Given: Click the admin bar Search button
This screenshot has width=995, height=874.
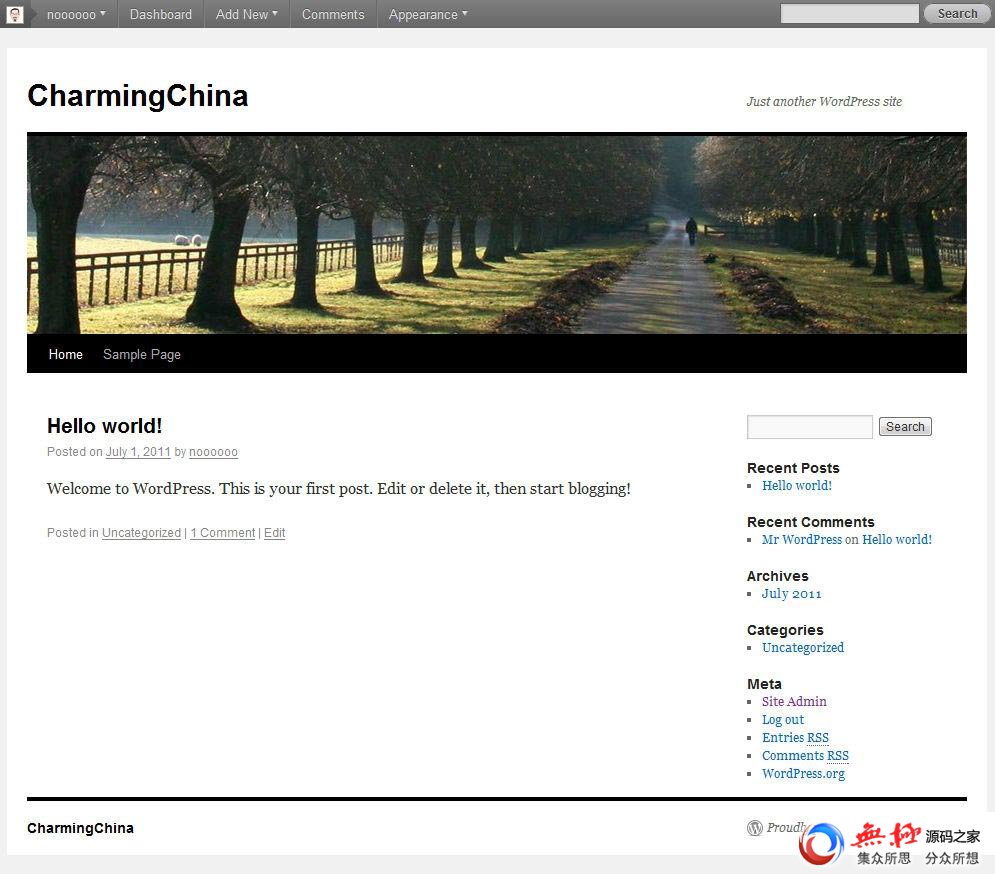Looking at the screenshot, I should pyautogui.click(x=957, y=13).
